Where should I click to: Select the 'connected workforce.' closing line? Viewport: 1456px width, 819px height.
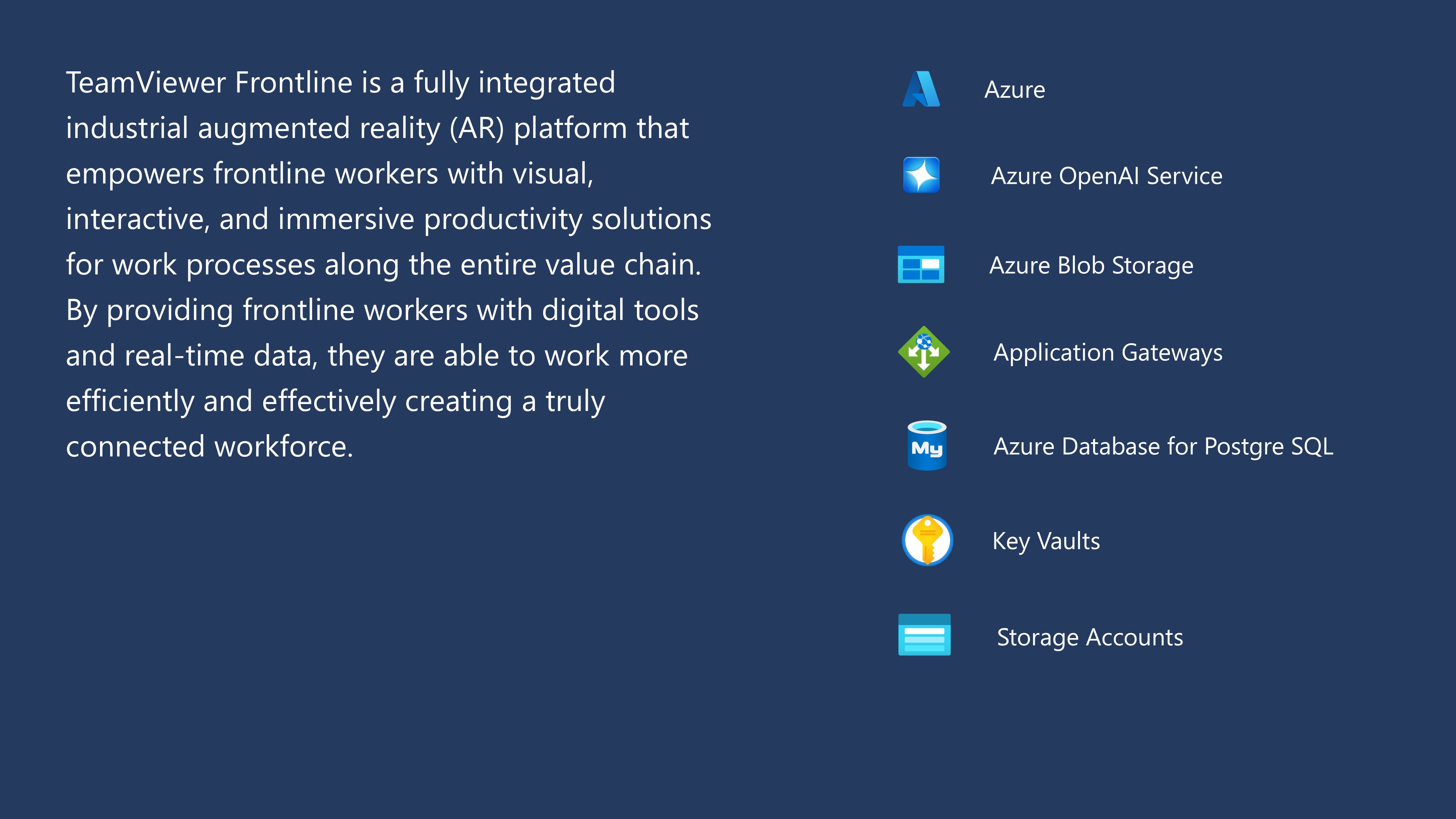[210, 447]
